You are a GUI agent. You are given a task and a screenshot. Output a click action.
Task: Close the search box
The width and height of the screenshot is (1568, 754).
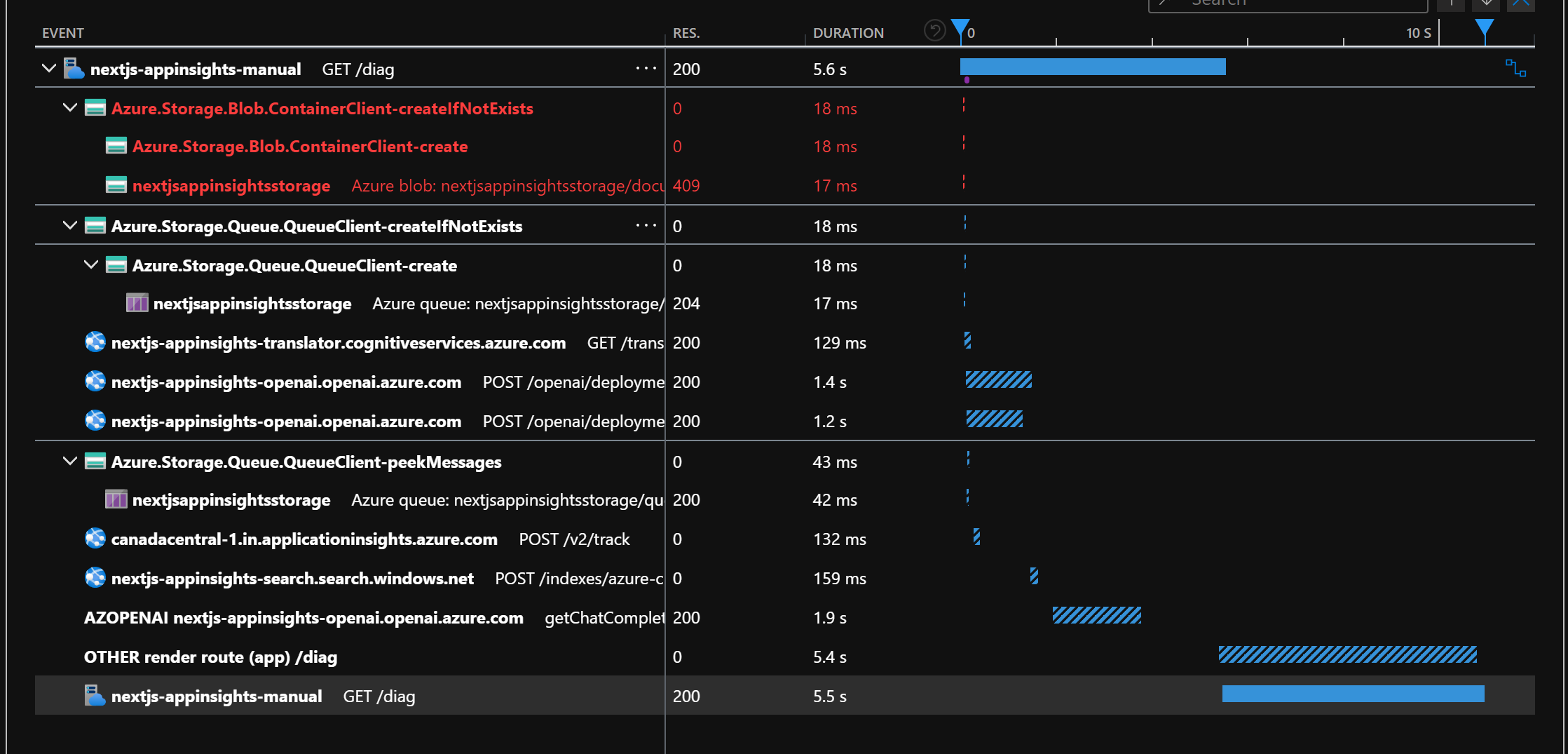click(x=1521, y=4)
